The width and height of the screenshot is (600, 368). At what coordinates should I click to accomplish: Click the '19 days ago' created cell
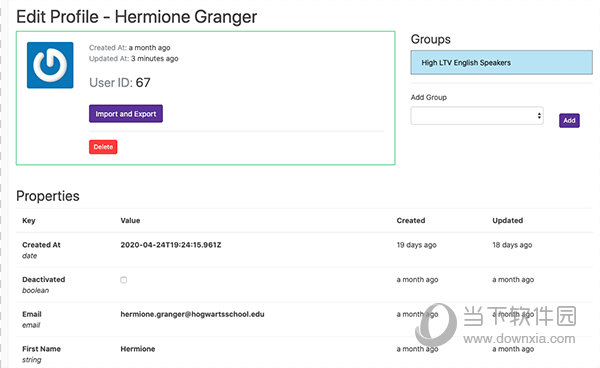coord(417,245)
